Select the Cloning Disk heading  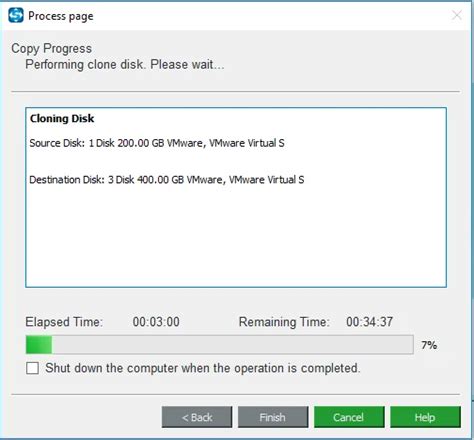(x=62, y=118)
